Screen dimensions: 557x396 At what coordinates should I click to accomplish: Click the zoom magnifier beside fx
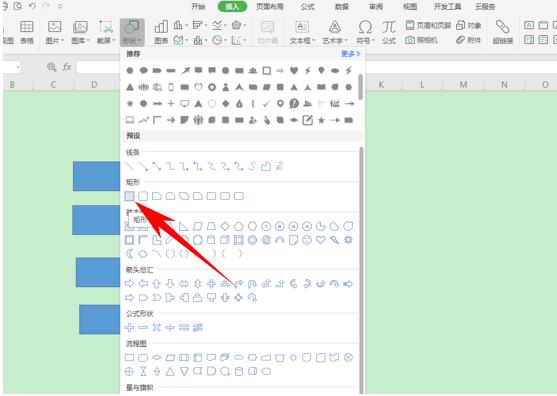(x=52, y=67)
